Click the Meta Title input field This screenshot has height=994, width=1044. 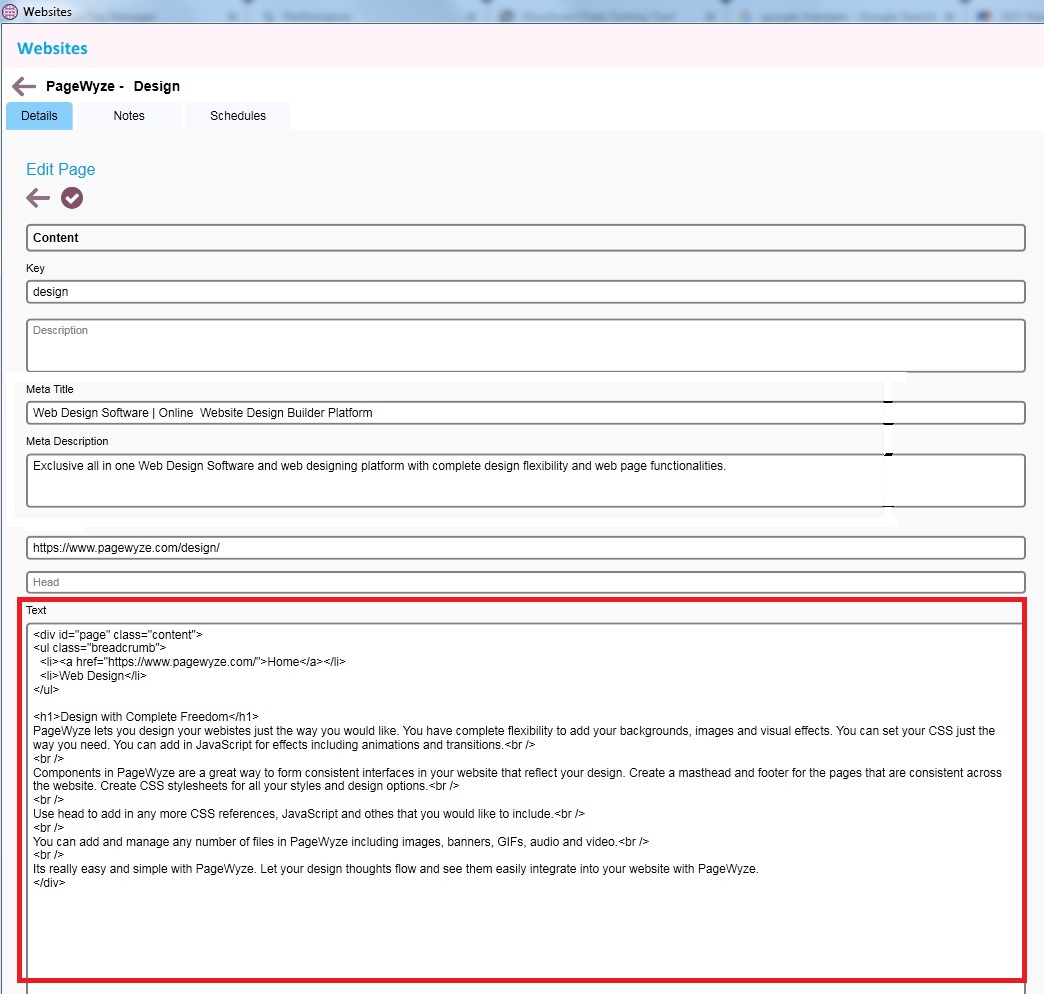[x=525, y=413]
